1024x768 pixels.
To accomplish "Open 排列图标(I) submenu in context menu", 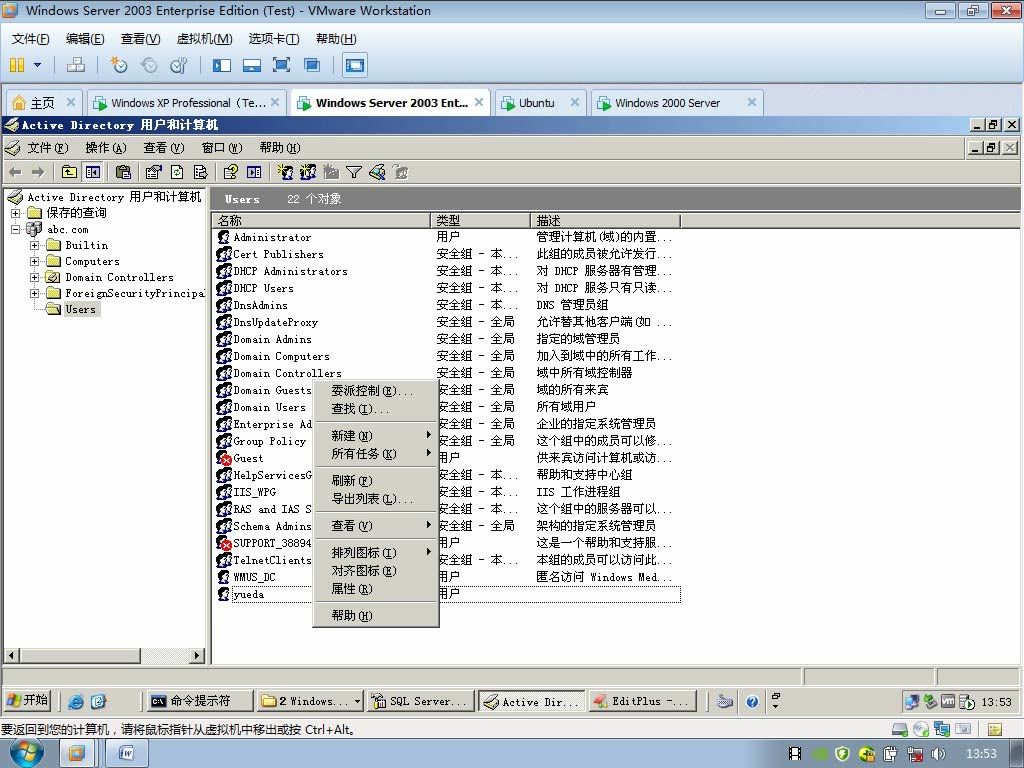I will click(376, 552).
